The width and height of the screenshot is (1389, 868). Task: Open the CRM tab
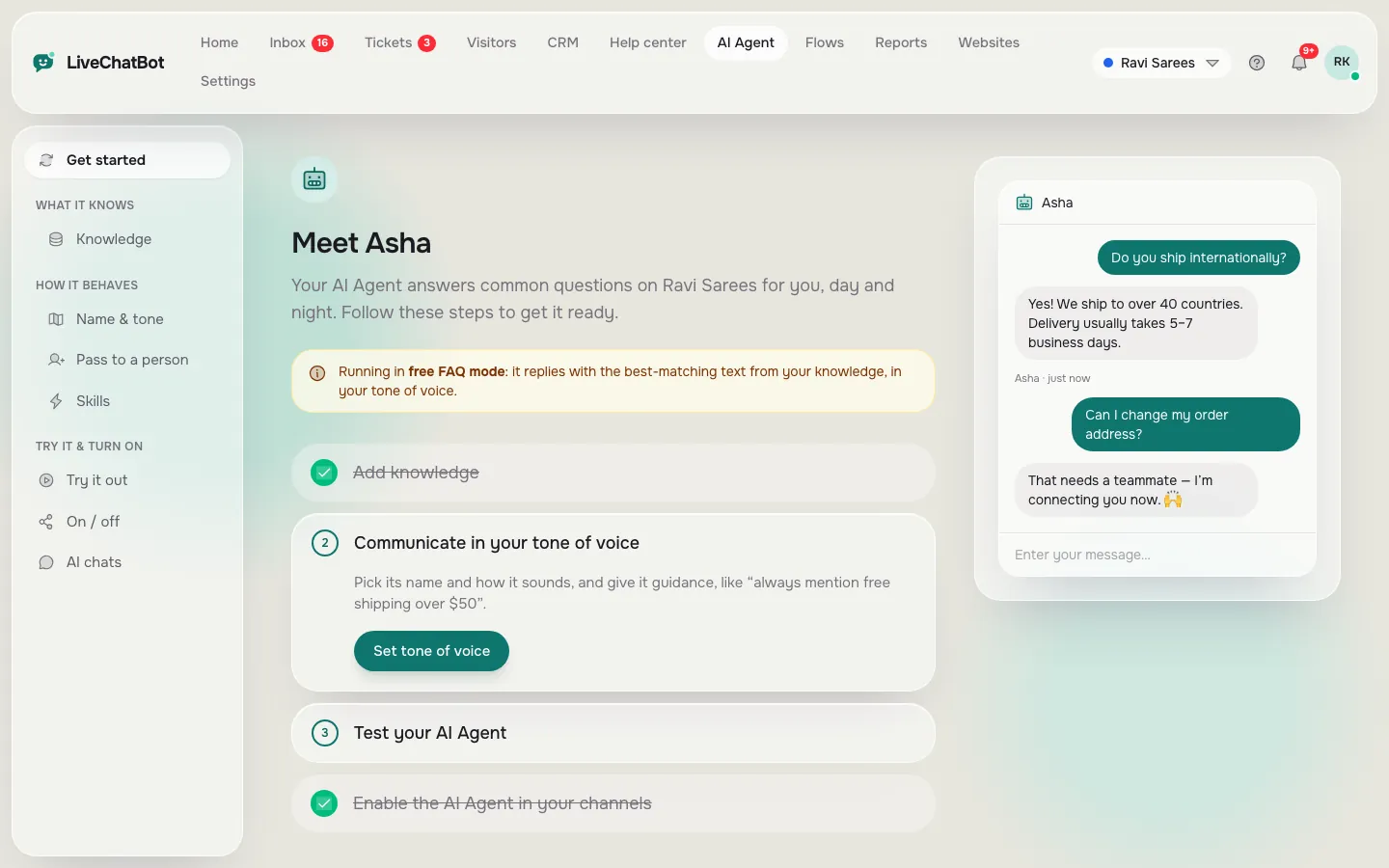pyautogui.click(x=562, y=42)
